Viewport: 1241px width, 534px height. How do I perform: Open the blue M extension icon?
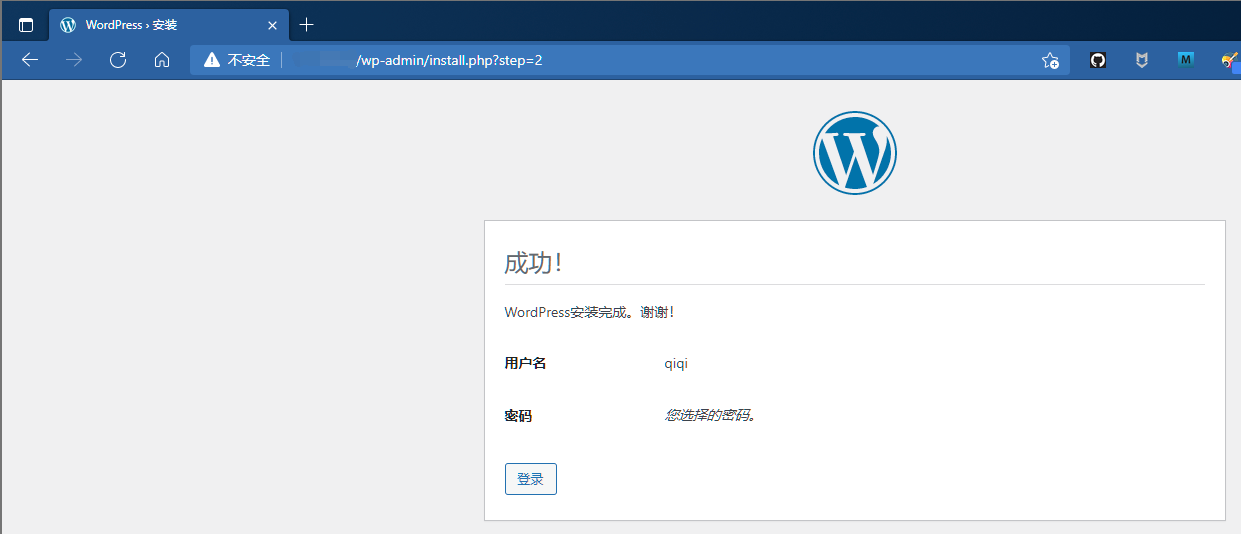coord(1186,60)
